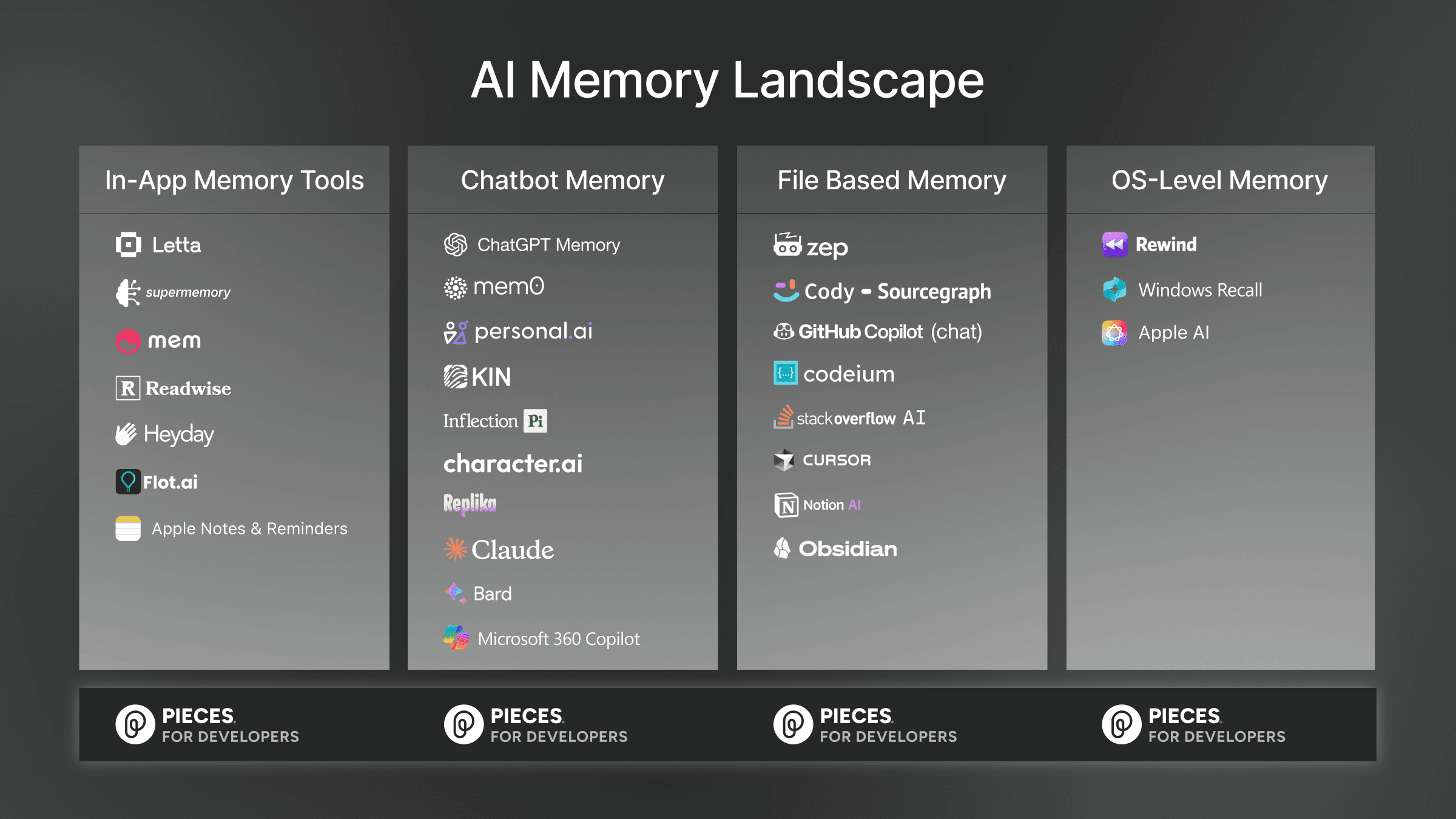Click the Letta square logo icon
This screenshot has height=819, width=1456.
[x=128, y=244]
